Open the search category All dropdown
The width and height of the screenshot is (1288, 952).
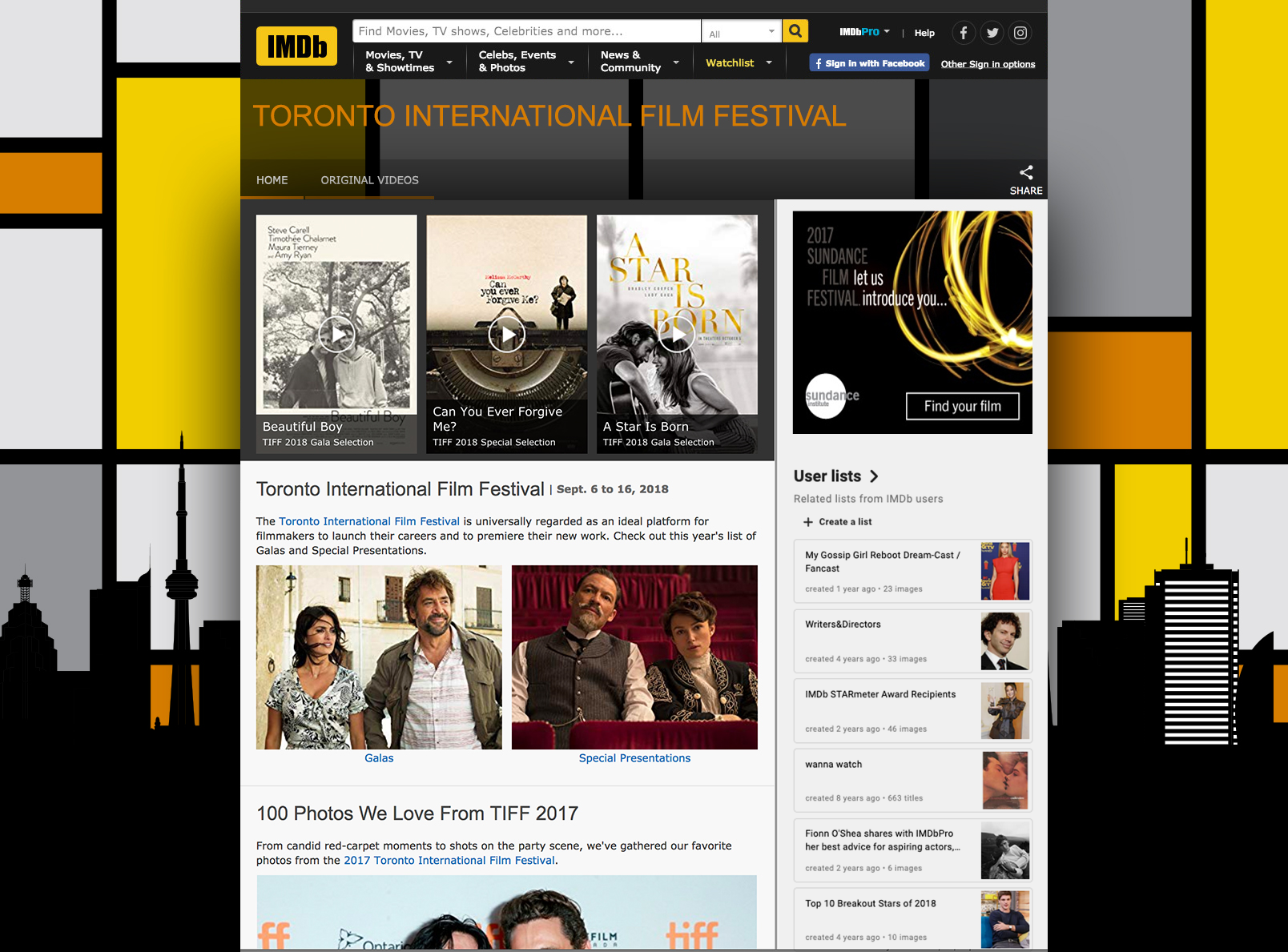(x=742, y=32)
